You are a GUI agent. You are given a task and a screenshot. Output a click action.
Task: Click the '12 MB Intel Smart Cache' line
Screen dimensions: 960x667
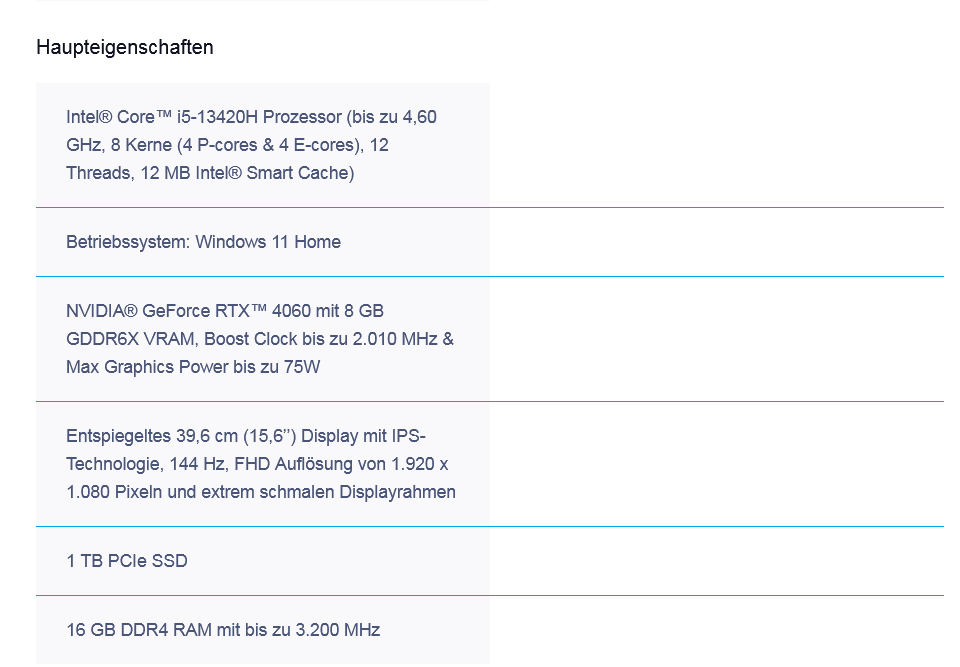pyautogui.click(x=246, y=173)
